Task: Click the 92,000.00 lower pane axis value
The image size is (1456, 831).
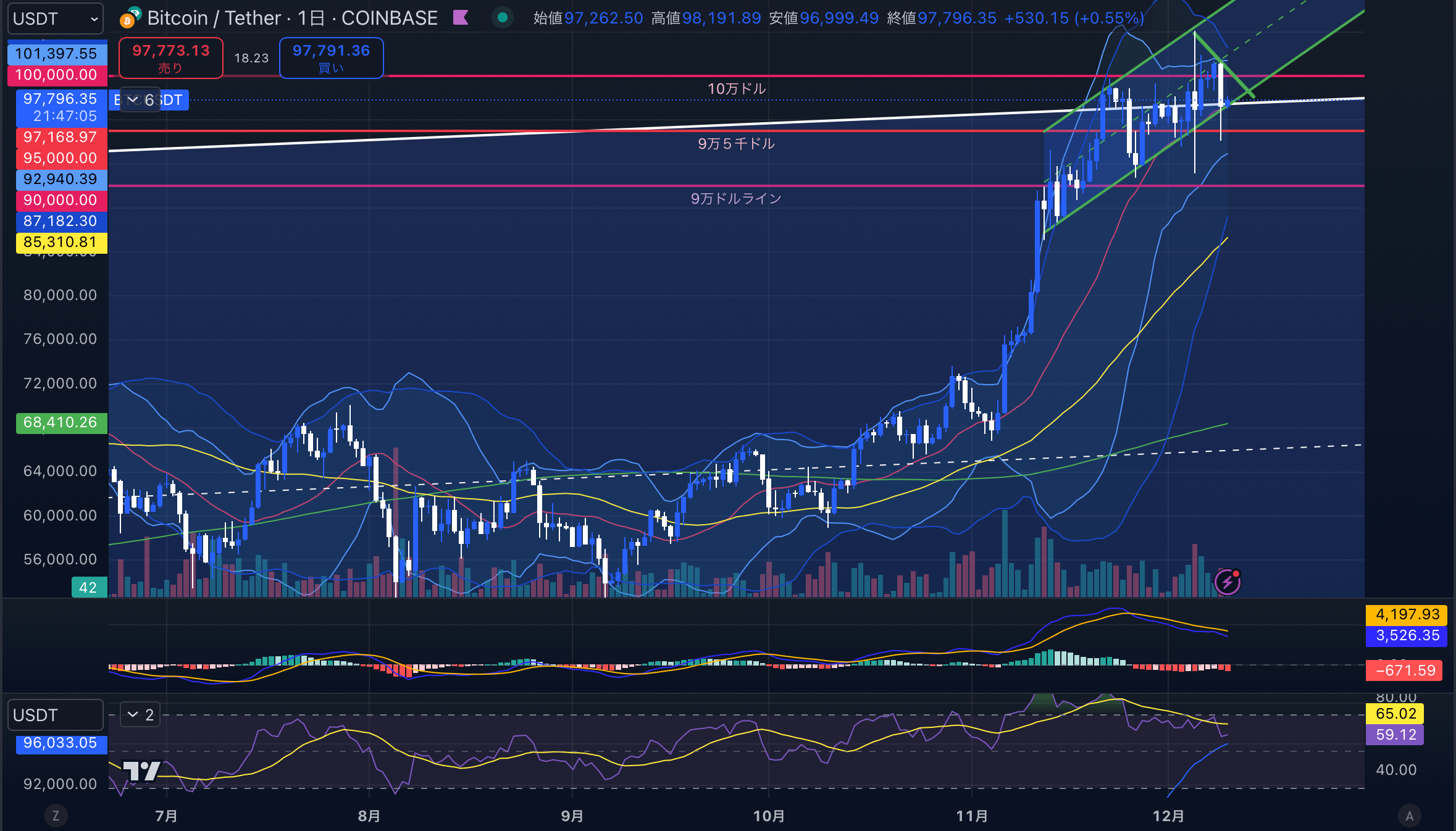Action: 60,784
